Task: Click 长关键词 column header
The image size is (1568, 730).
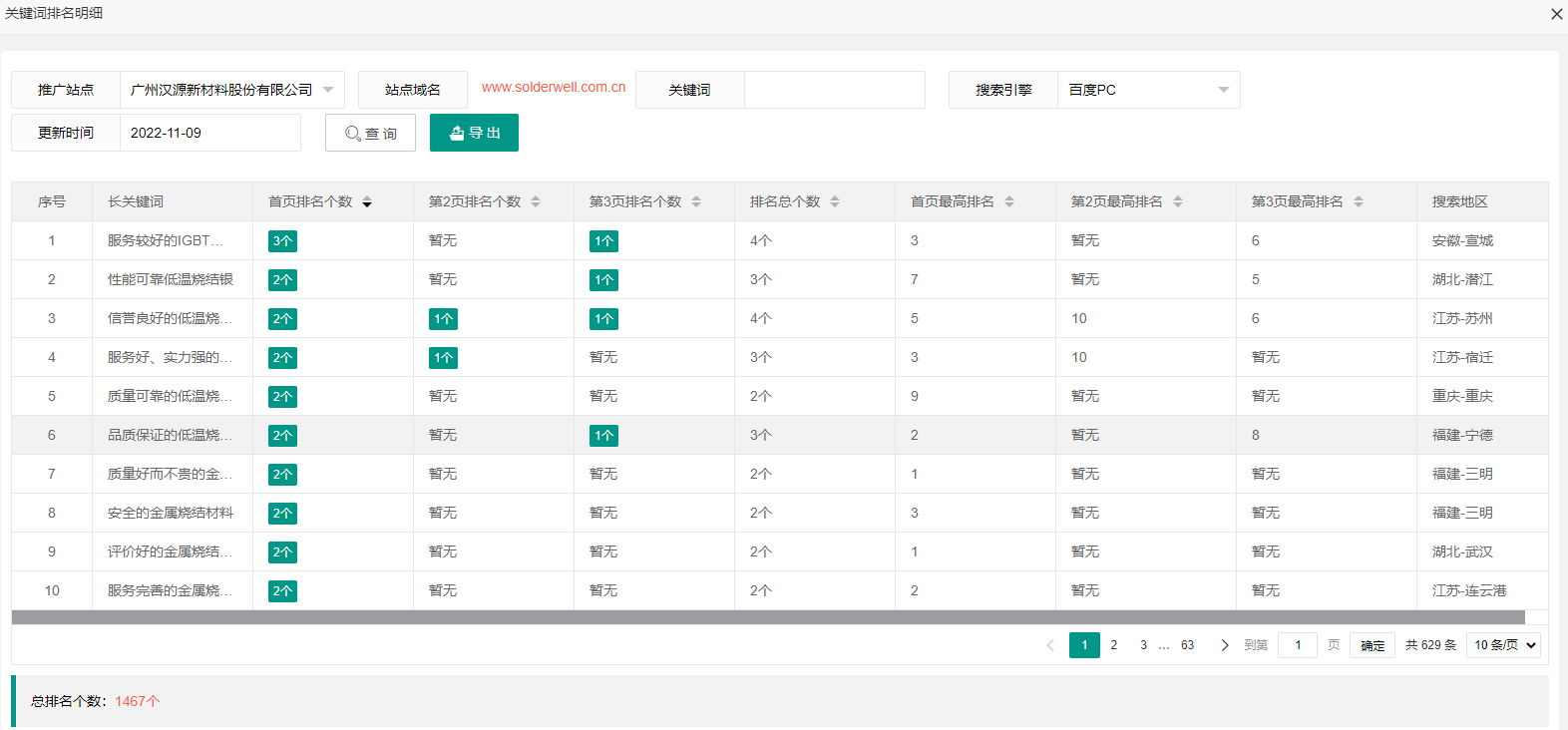Action: pyautogui.click(x=136, y=201)
